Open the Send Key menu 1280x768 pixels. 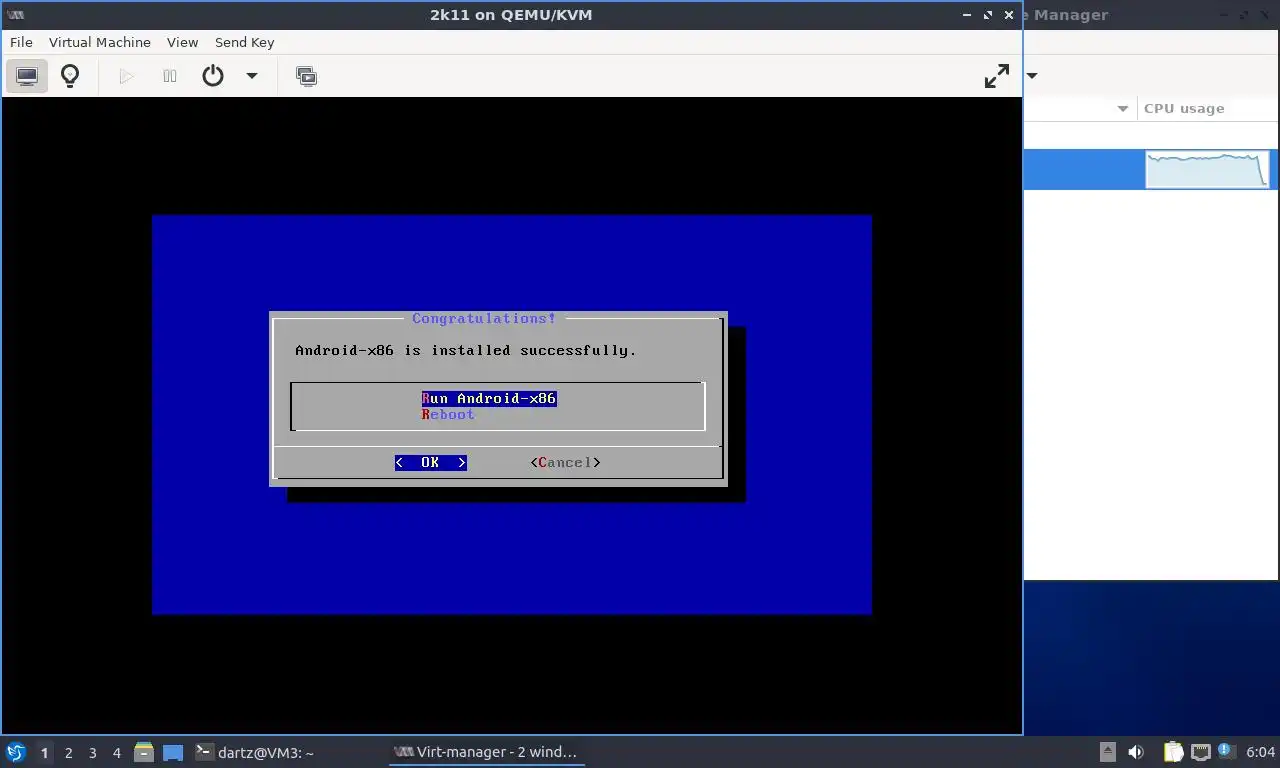click(x=244, y=42)
